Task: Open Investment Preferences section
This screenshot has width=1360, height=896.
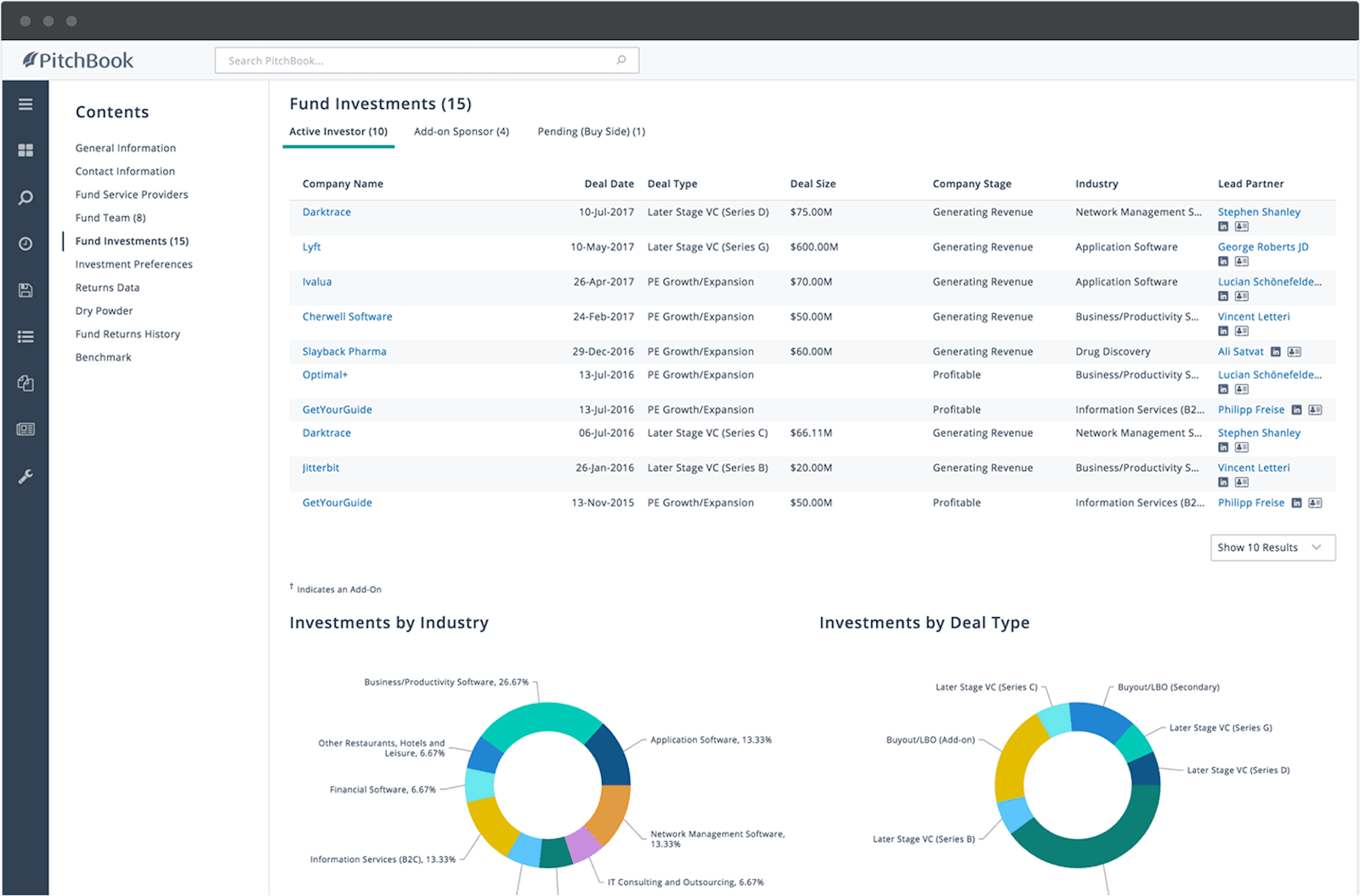Action: [x=133, y=264]
